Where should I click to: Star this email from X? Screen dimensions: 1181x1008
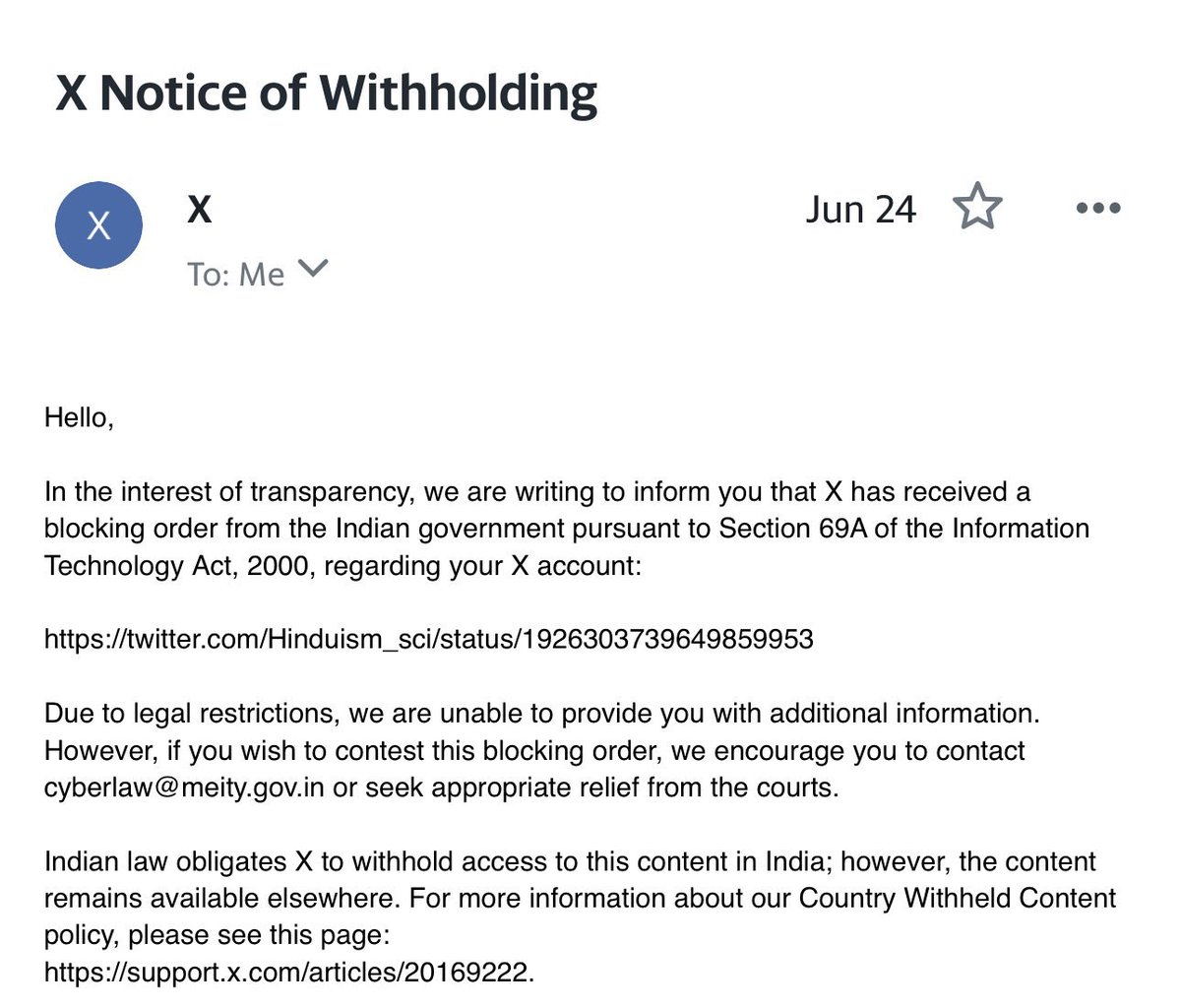(x=977, y=208)
